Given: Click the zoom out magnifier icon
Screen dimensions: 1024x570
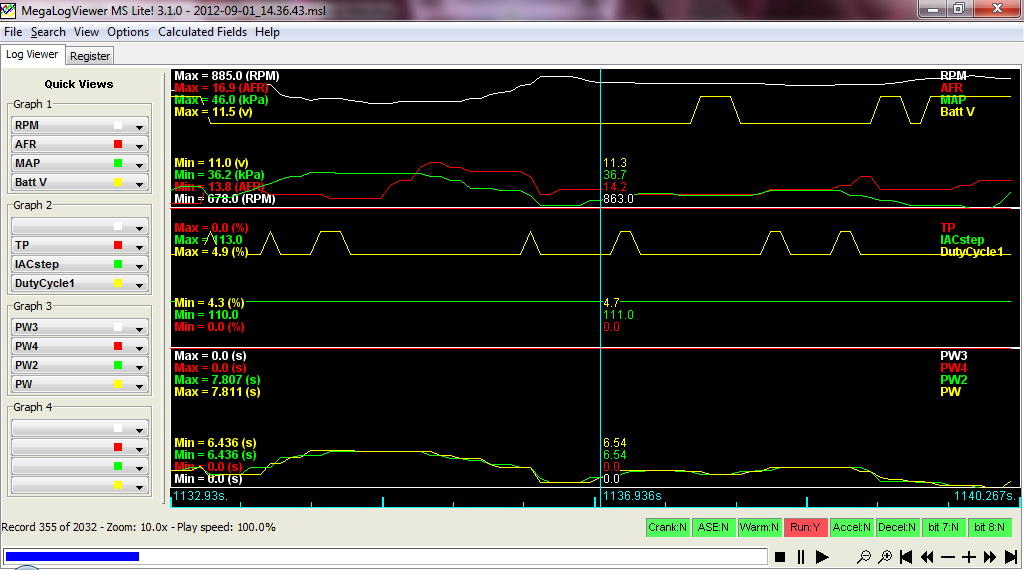Looking at the screenshot, I should 864,557.
